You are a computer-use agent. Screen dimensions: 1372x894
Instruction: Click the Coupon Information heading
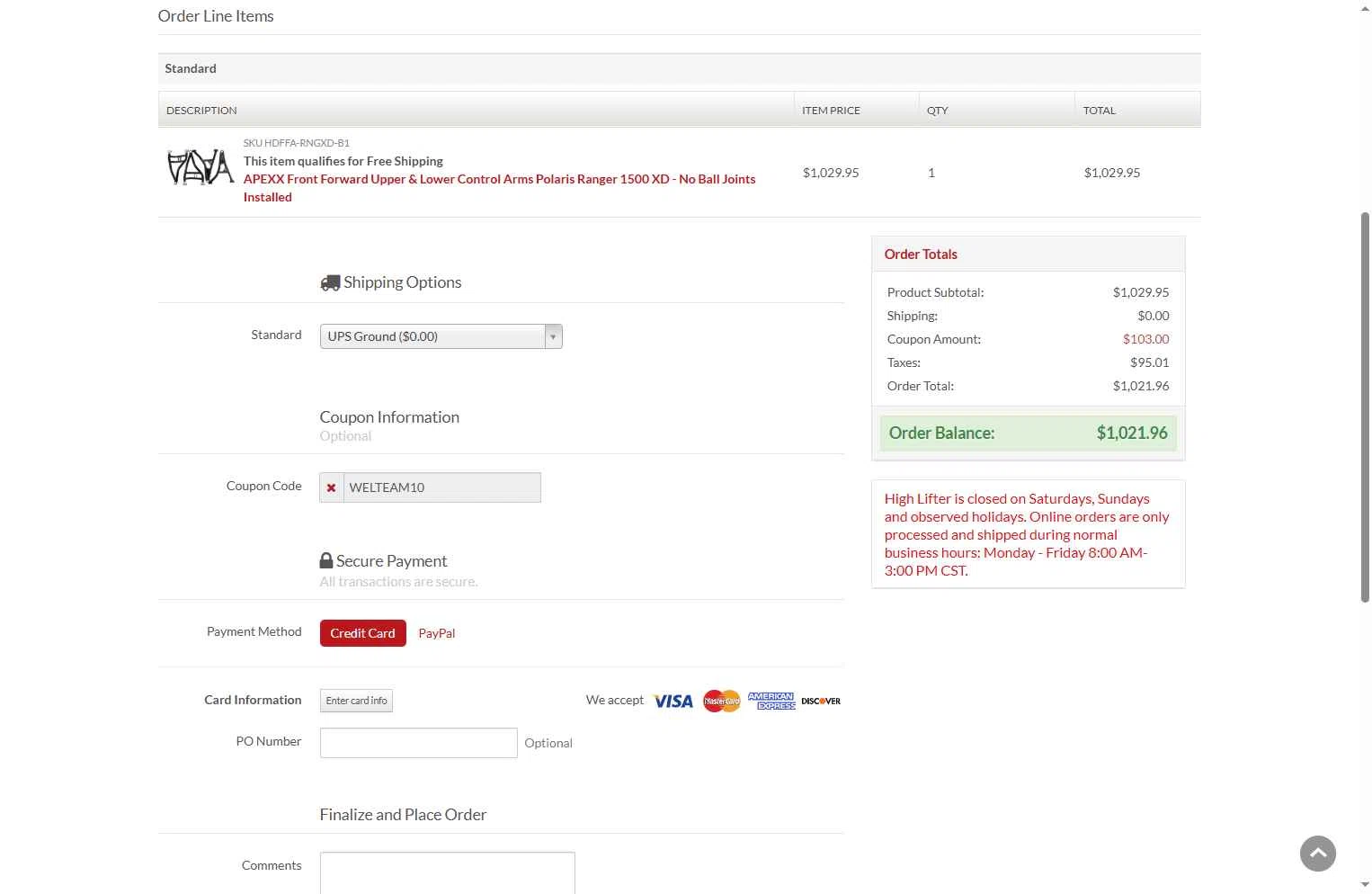coord(389,417)
